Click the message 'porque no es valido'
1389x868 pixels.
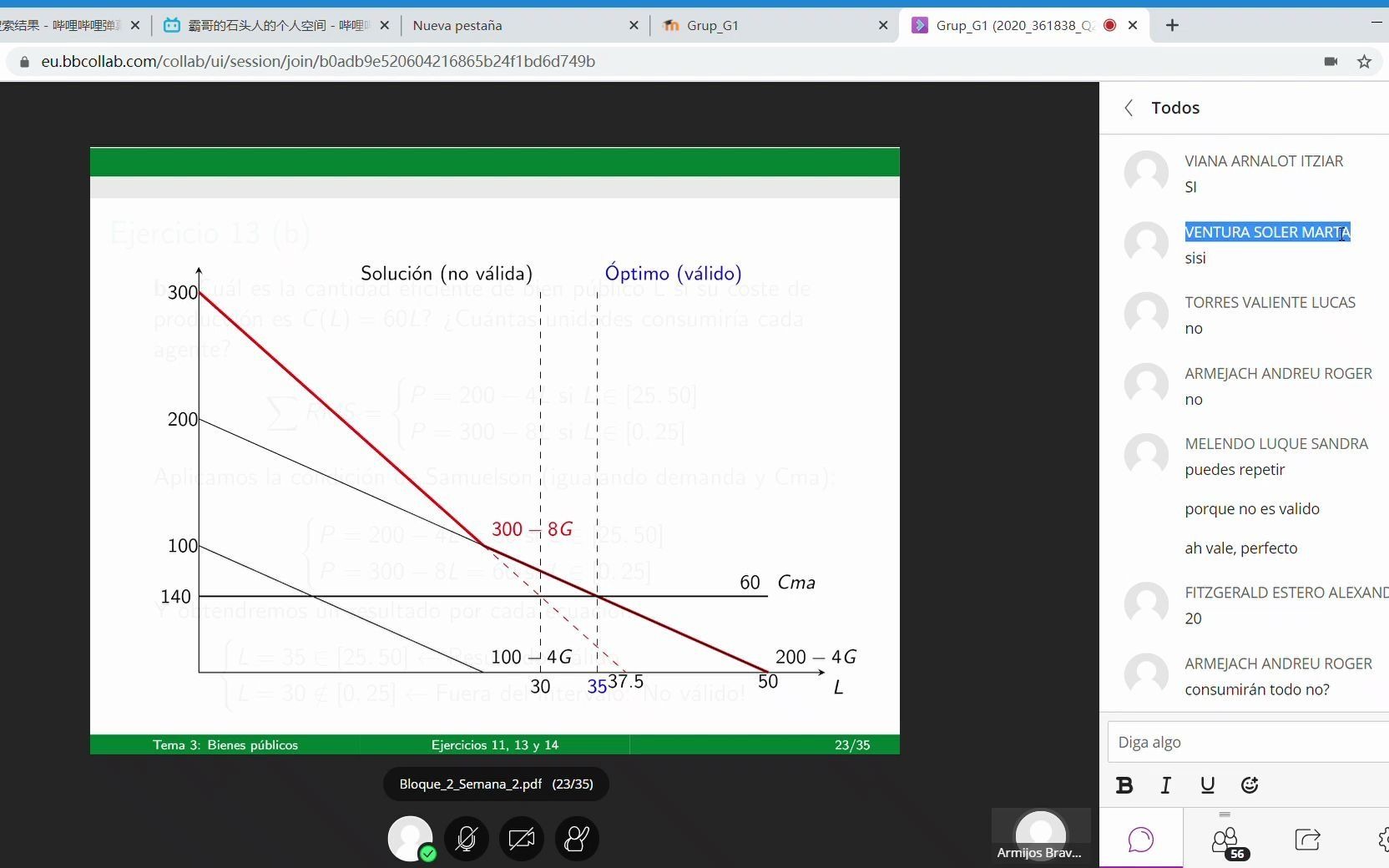tap(1252, 509)
